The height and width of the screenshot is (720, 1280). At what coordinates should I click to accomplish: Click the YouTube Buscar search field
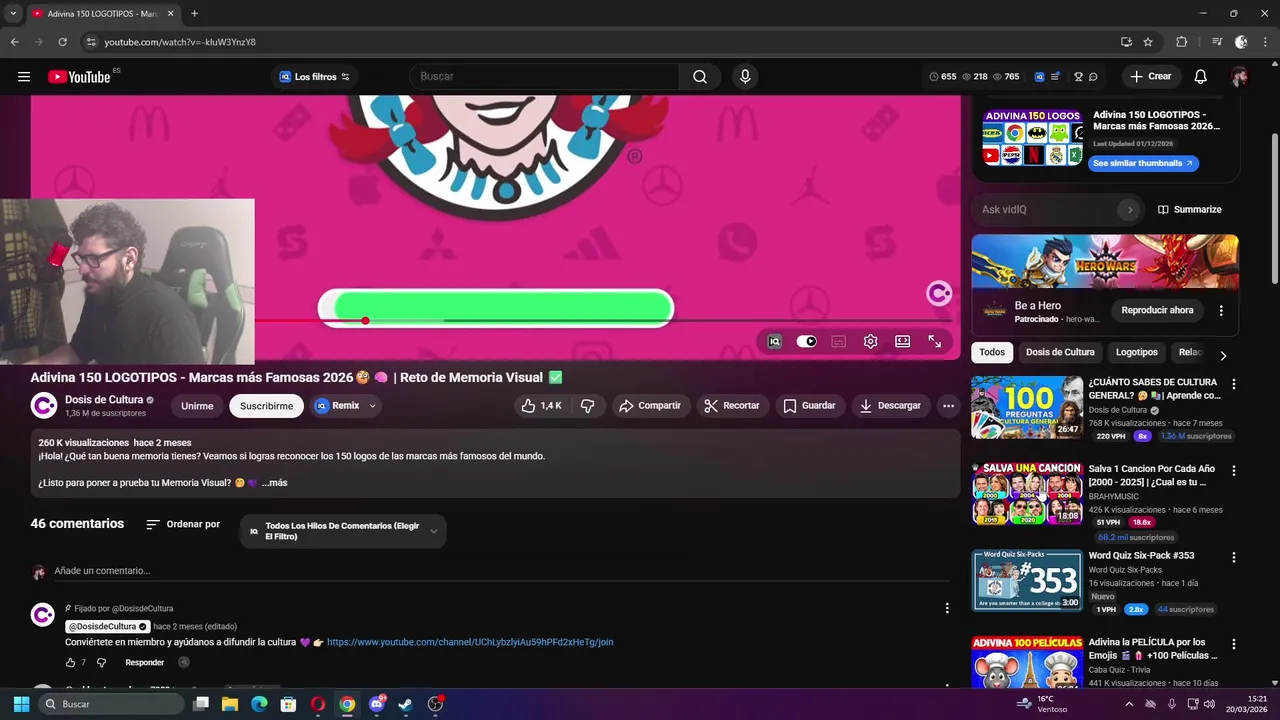[544, 77]
